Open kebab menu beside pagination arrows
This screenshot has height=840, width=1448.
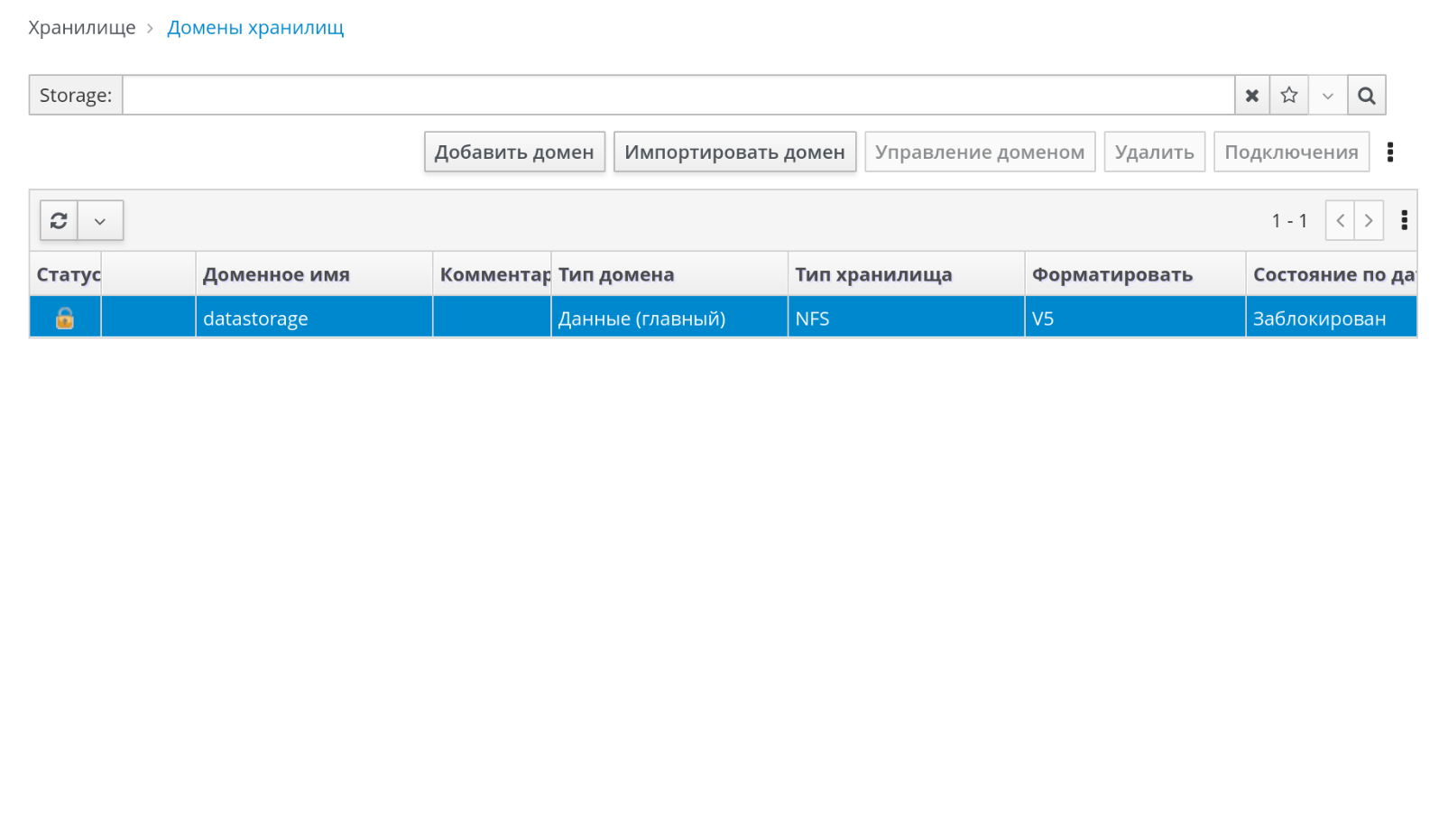[1404, 221]
